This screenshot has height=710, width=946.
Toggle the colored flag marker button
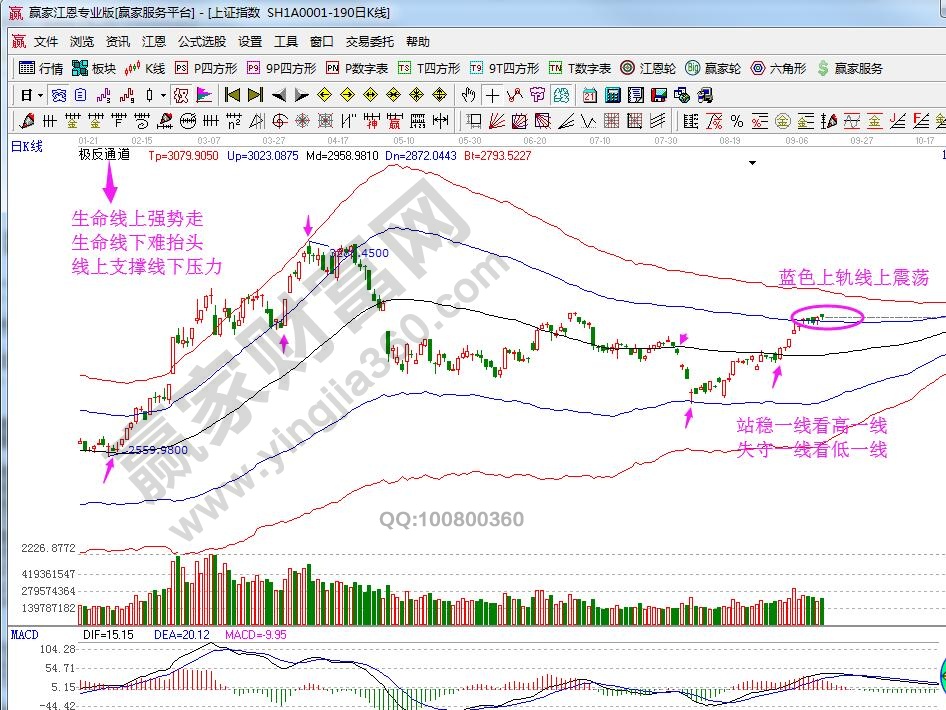[x=203, y=96]
